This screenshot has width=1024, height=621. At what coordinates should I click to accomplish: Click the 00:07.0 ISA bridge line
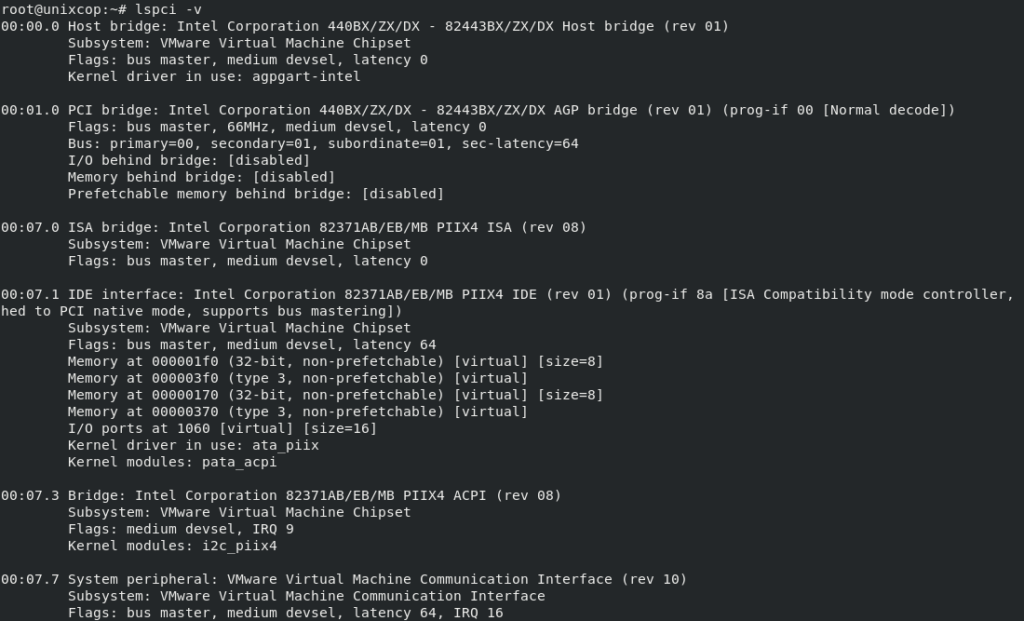(x=294, y=228)
